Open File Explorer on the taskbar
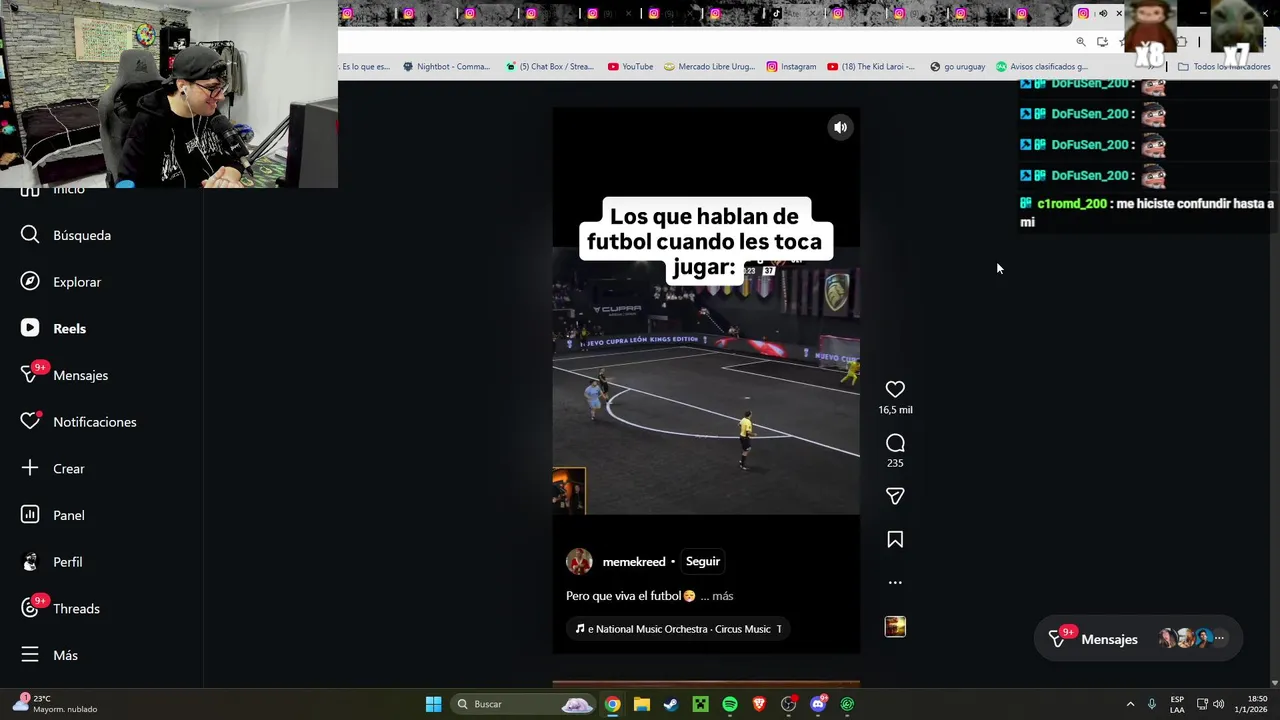Screen dimensions: 1280x720 (642, 704)
